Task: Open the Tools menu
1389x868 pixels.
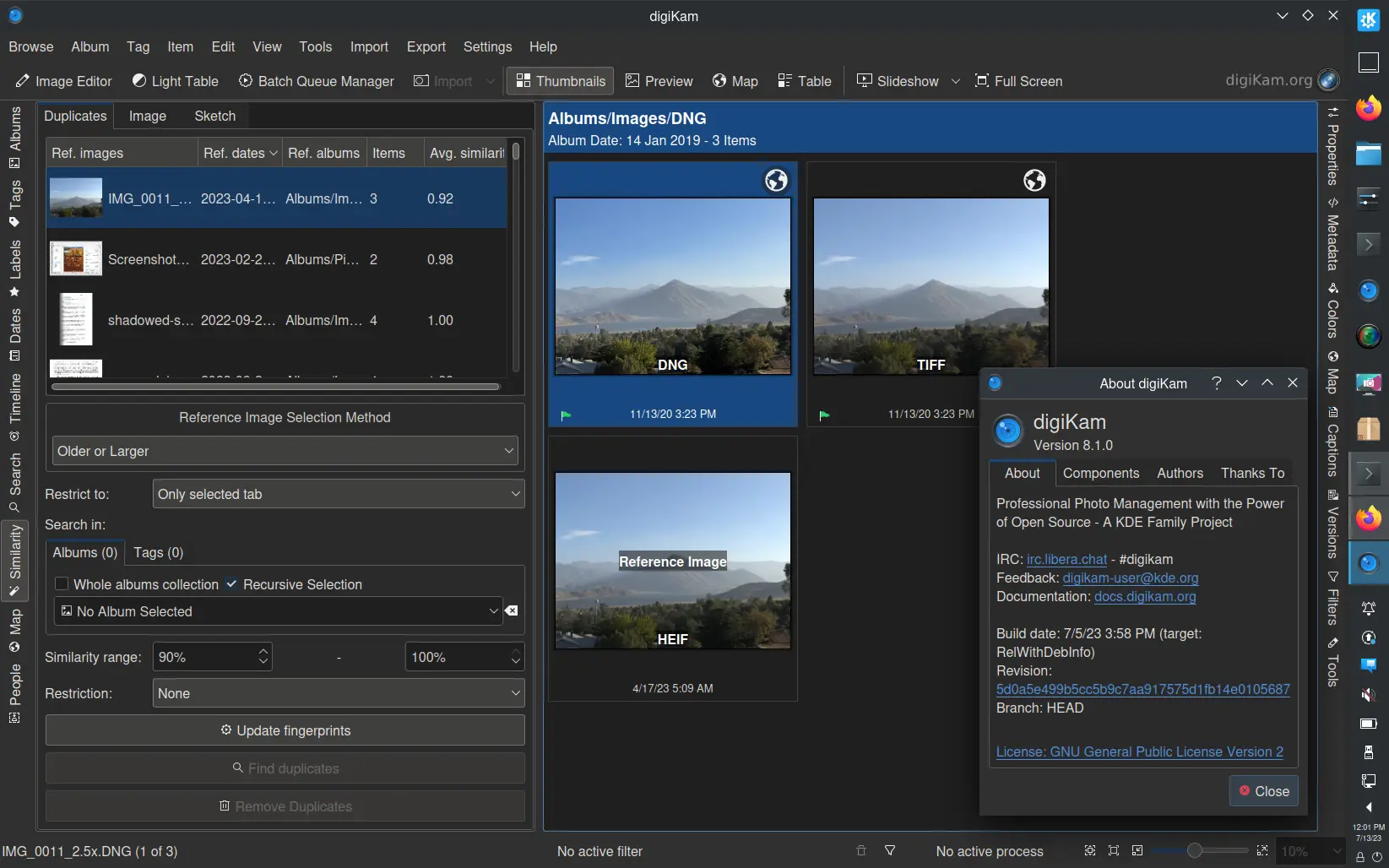Action: tap(315, 46)
